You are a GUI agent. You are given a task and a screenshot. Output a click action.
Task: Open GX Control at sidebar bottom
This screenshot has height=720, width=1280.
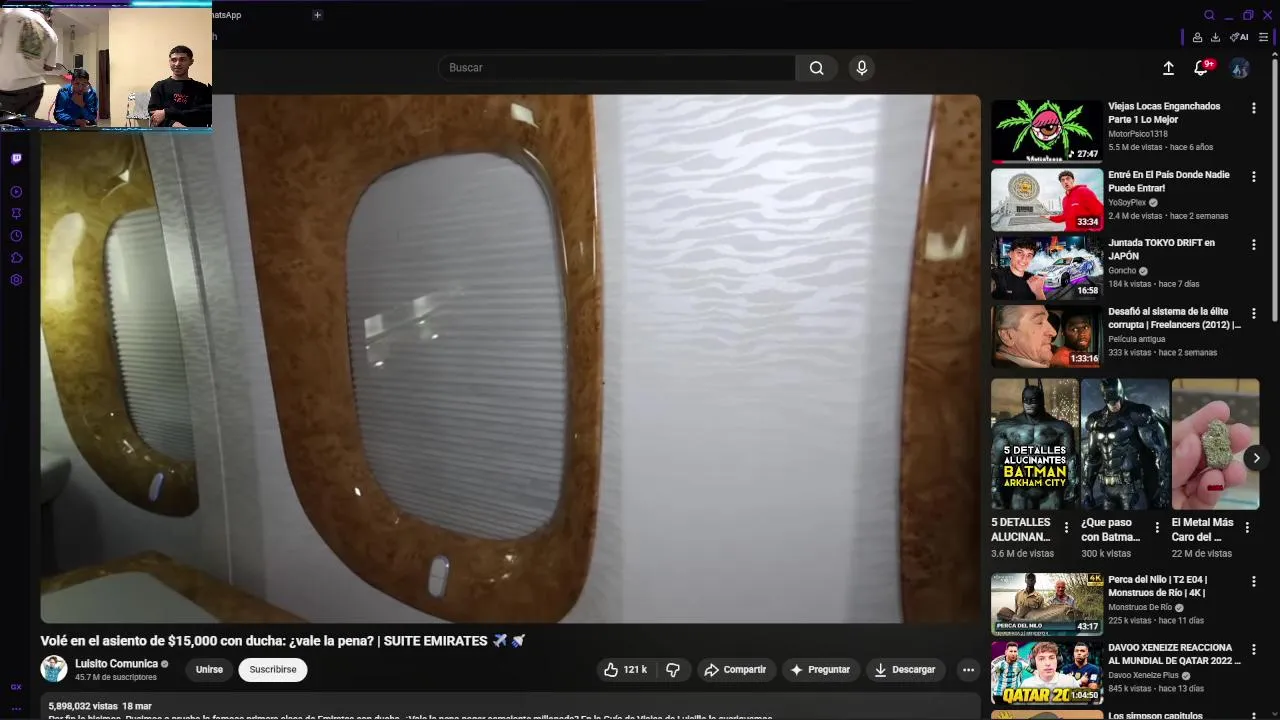pos(16,687)
